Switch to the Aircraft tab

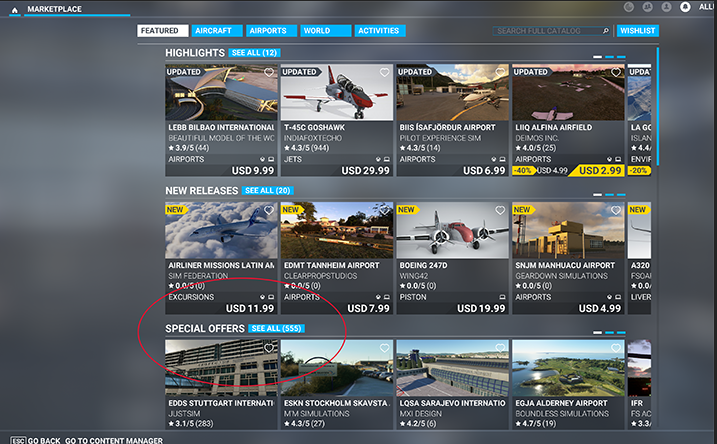point(217,31)
